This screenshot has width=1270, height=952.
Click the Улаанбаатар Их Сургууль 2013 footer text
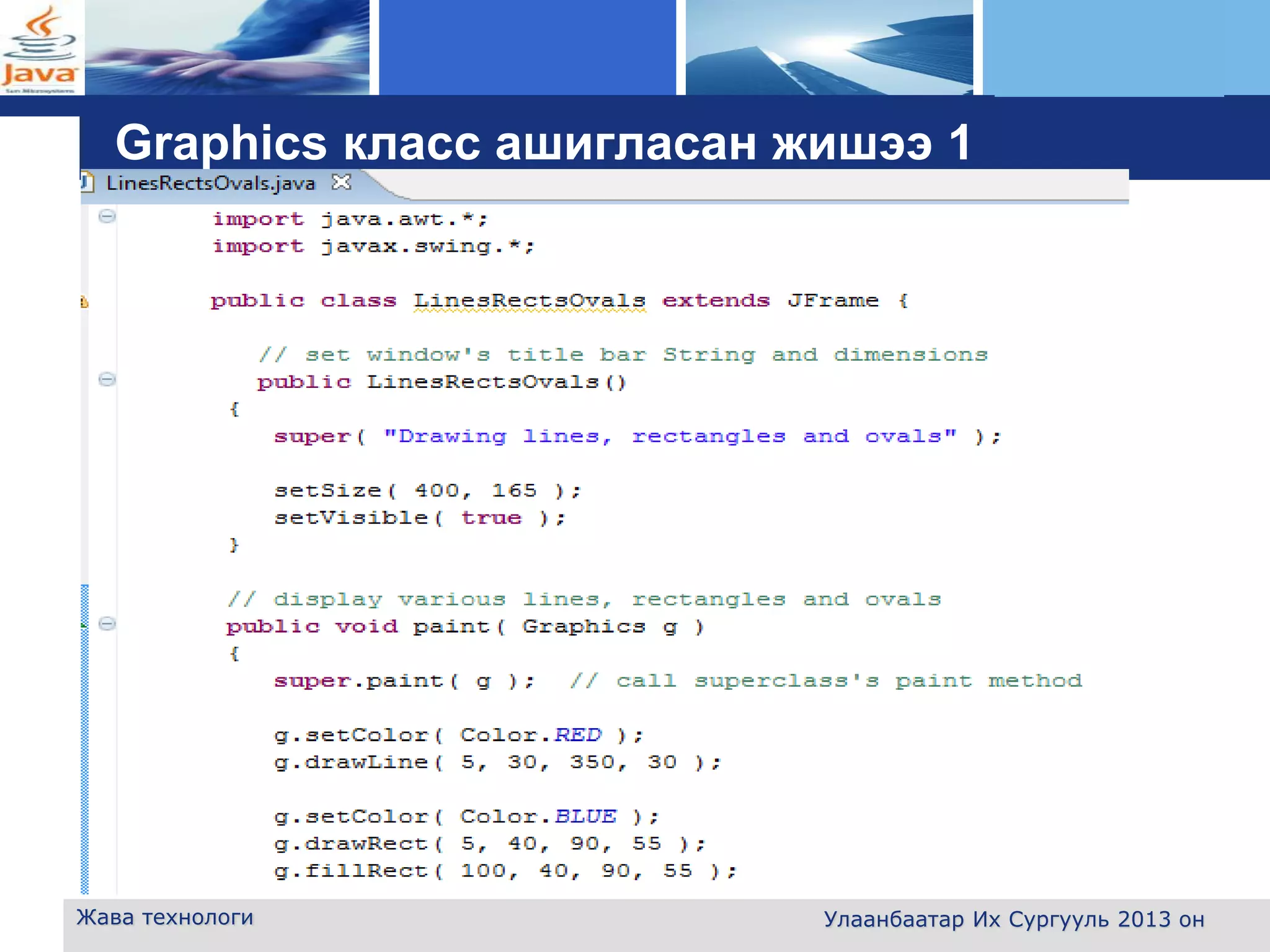(x=1014, y=919)
